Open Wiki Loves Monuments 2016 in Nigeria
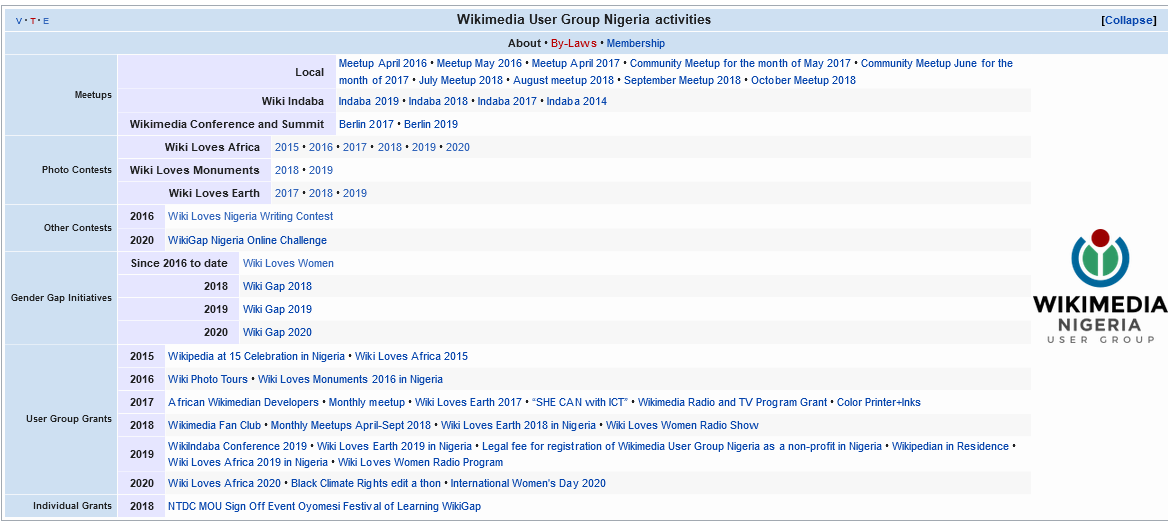 coord(350,379)
